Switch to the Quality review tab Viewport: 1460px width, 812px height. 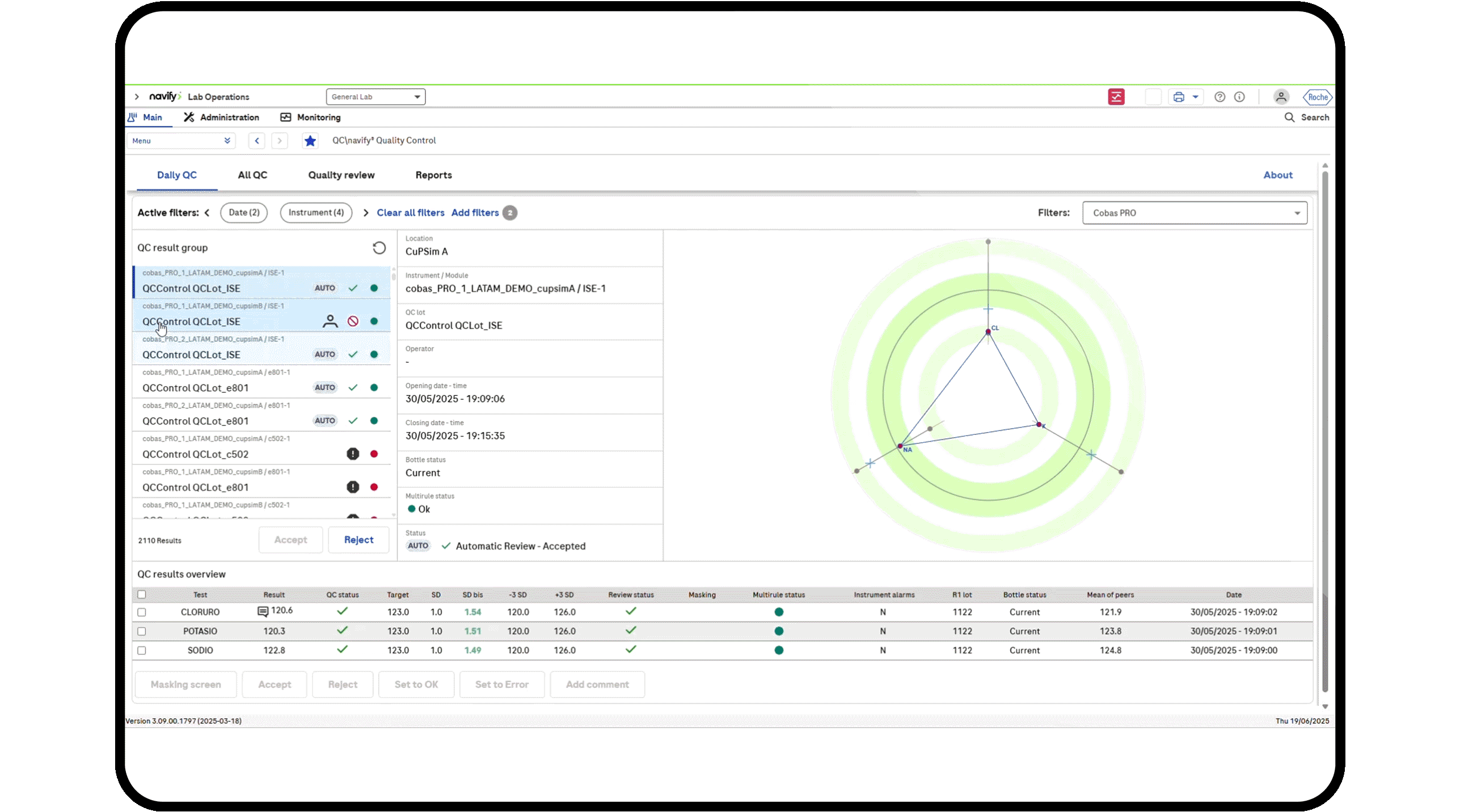pos(341,175)
